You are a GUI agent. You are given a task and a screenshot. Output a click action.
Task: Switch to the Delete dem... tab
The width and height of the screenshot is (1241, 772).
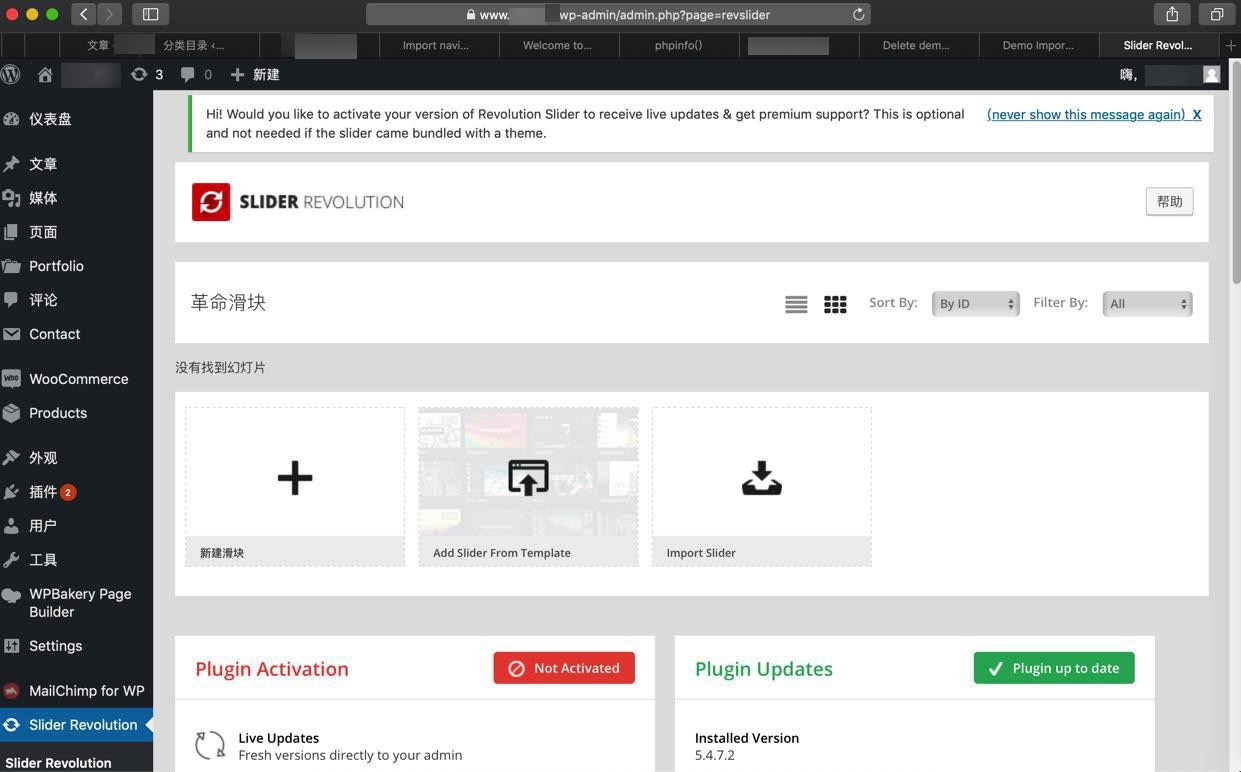[x=916, y=45]
